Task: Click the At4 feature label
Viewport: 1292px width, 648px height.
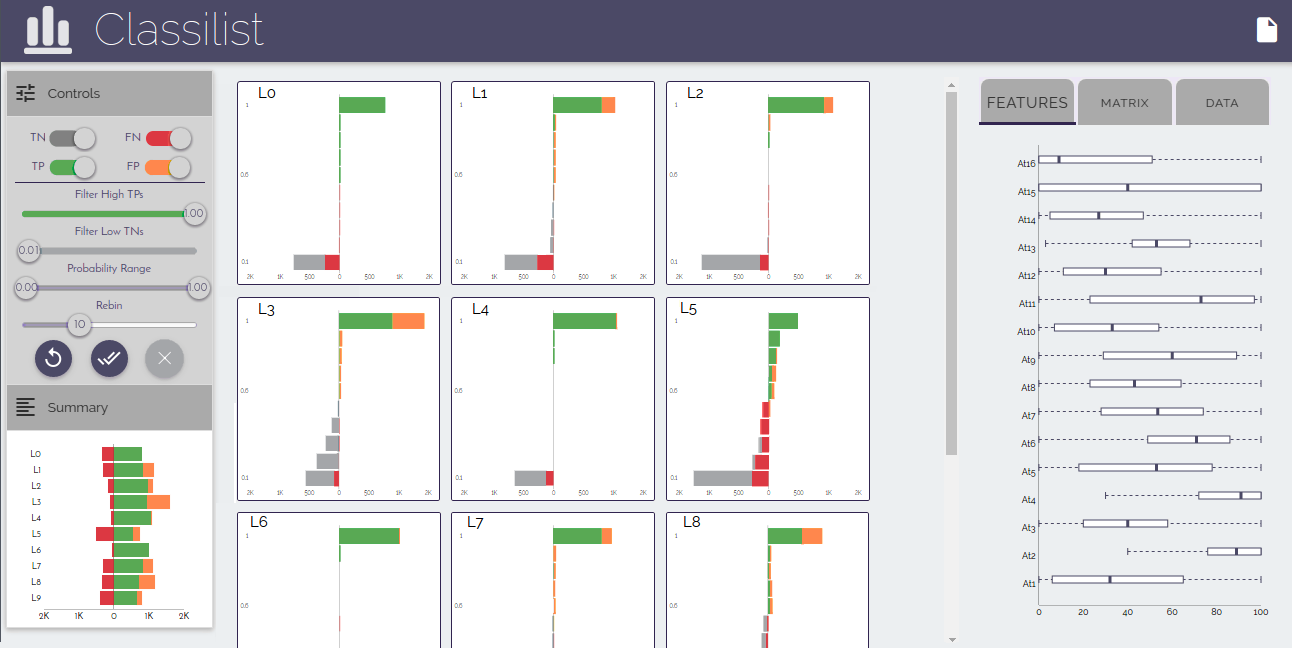Action: pyautogui.click(x=1029, y=499)
